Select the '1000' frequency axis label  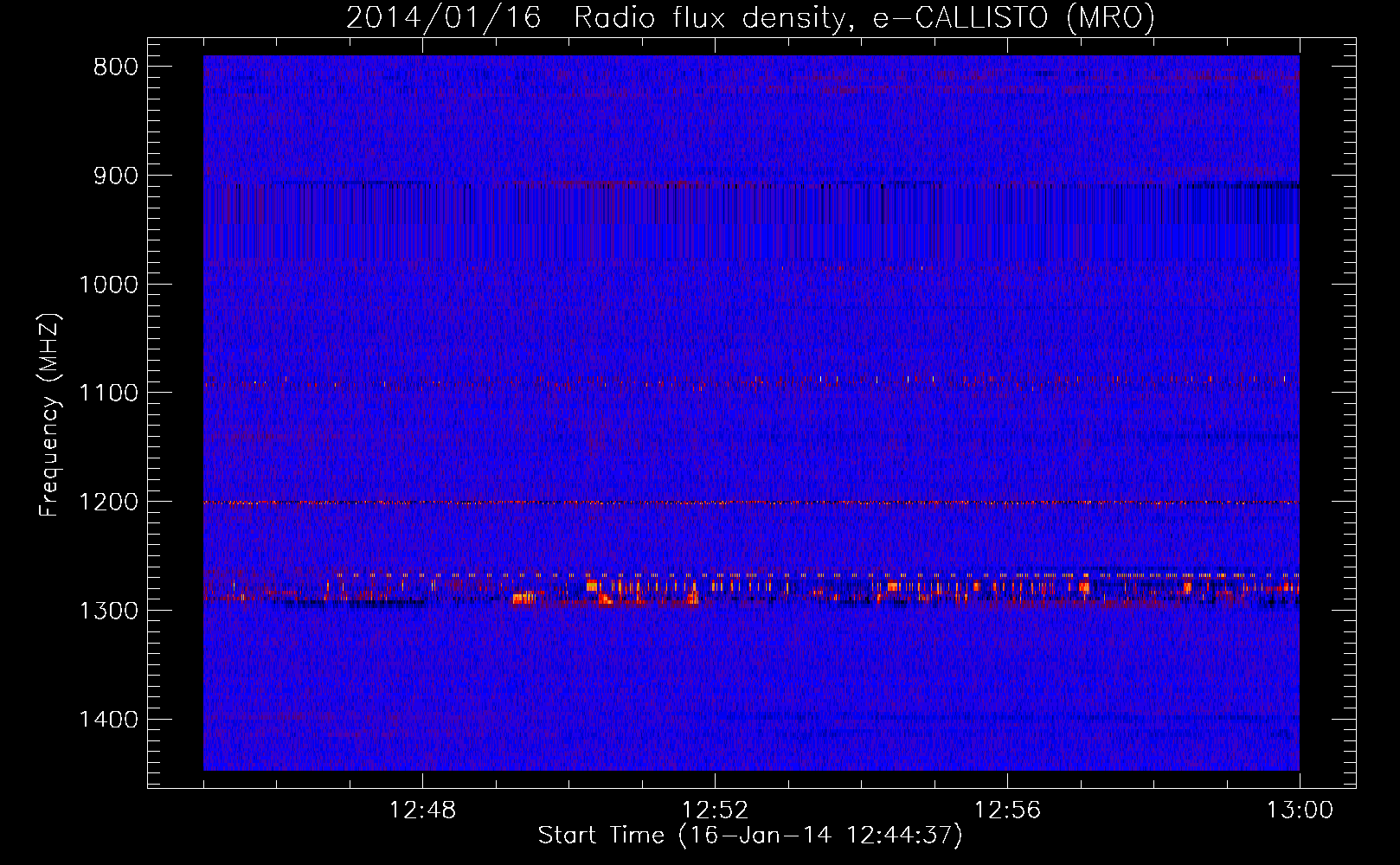pyautogui.click(x=108, y=285)
